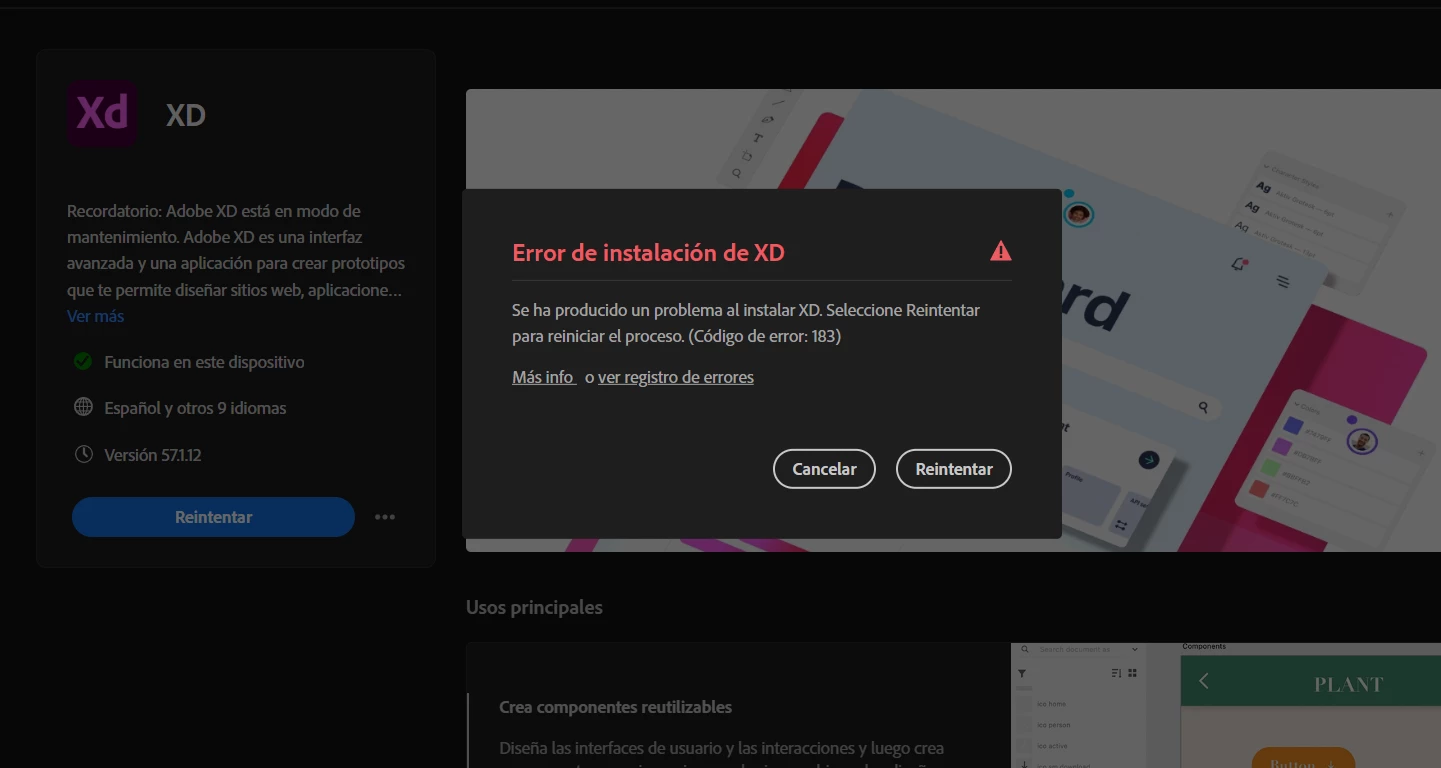Open the three-dot more options menu

point(385,517)
